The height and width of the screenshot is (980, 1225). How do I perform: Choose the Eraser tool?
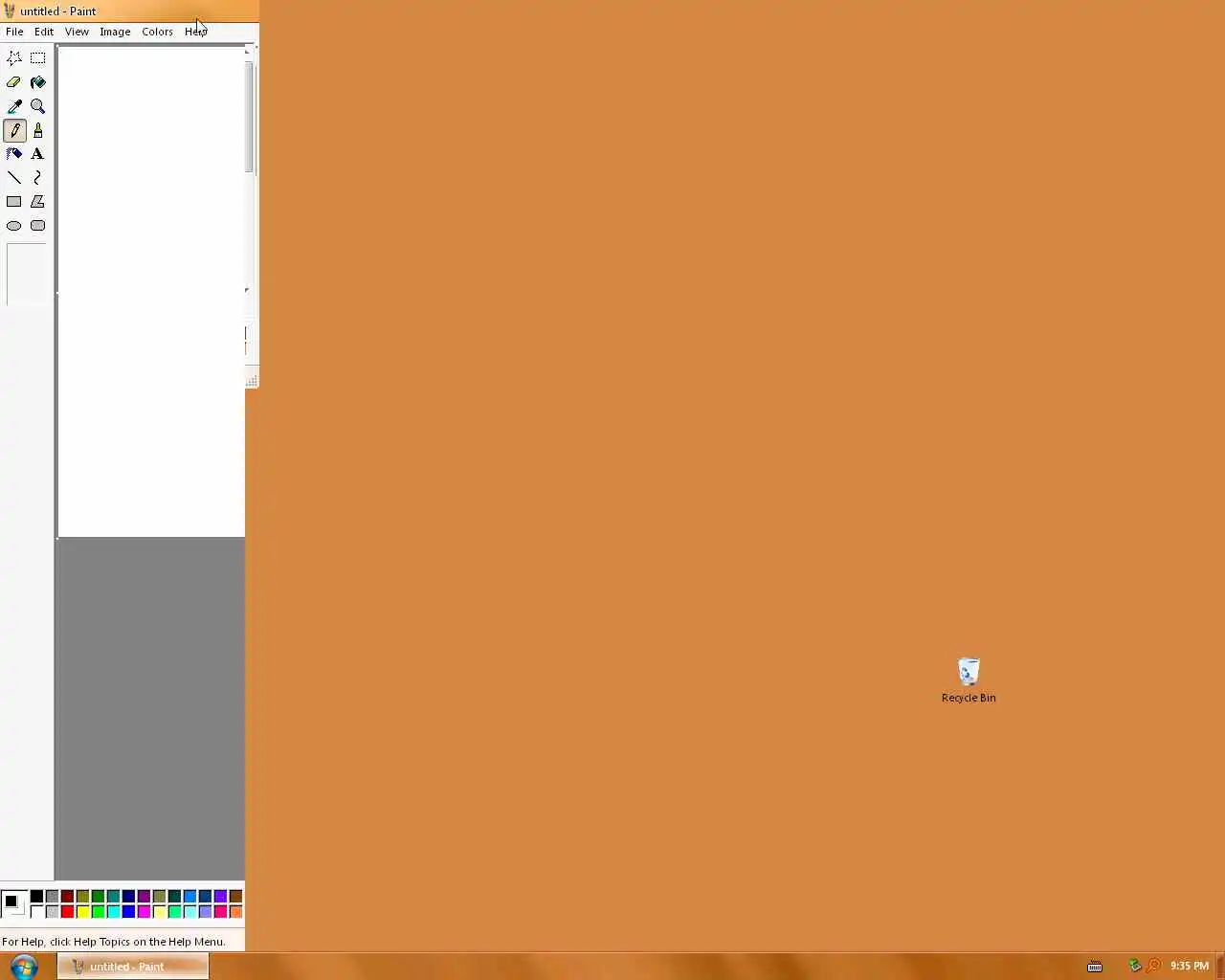(14, 82)
